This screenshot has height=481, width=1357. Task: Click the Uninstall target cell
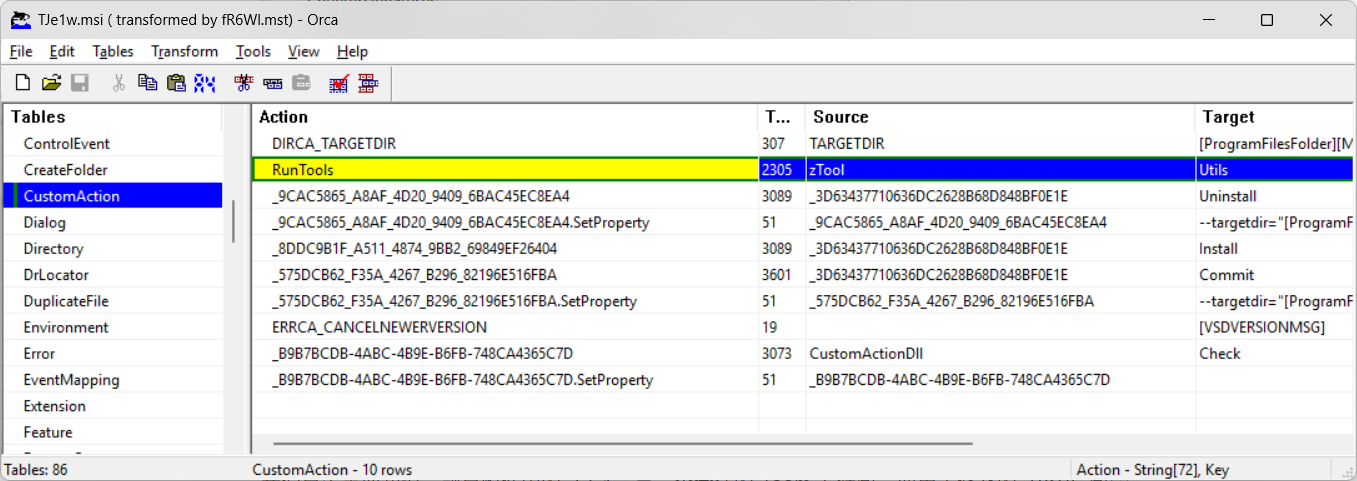1276,196
